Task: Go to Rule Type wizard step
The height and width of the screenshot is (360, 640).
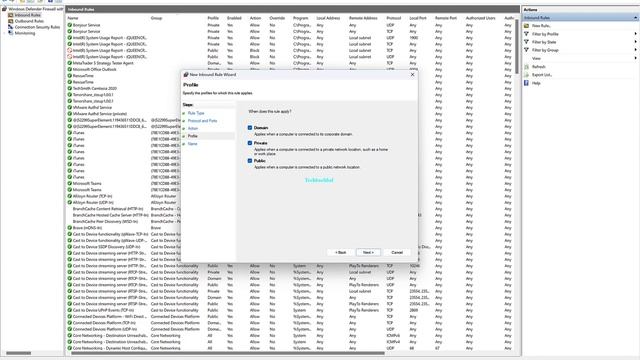Action: pyautogui.click(x=196, y=113)
